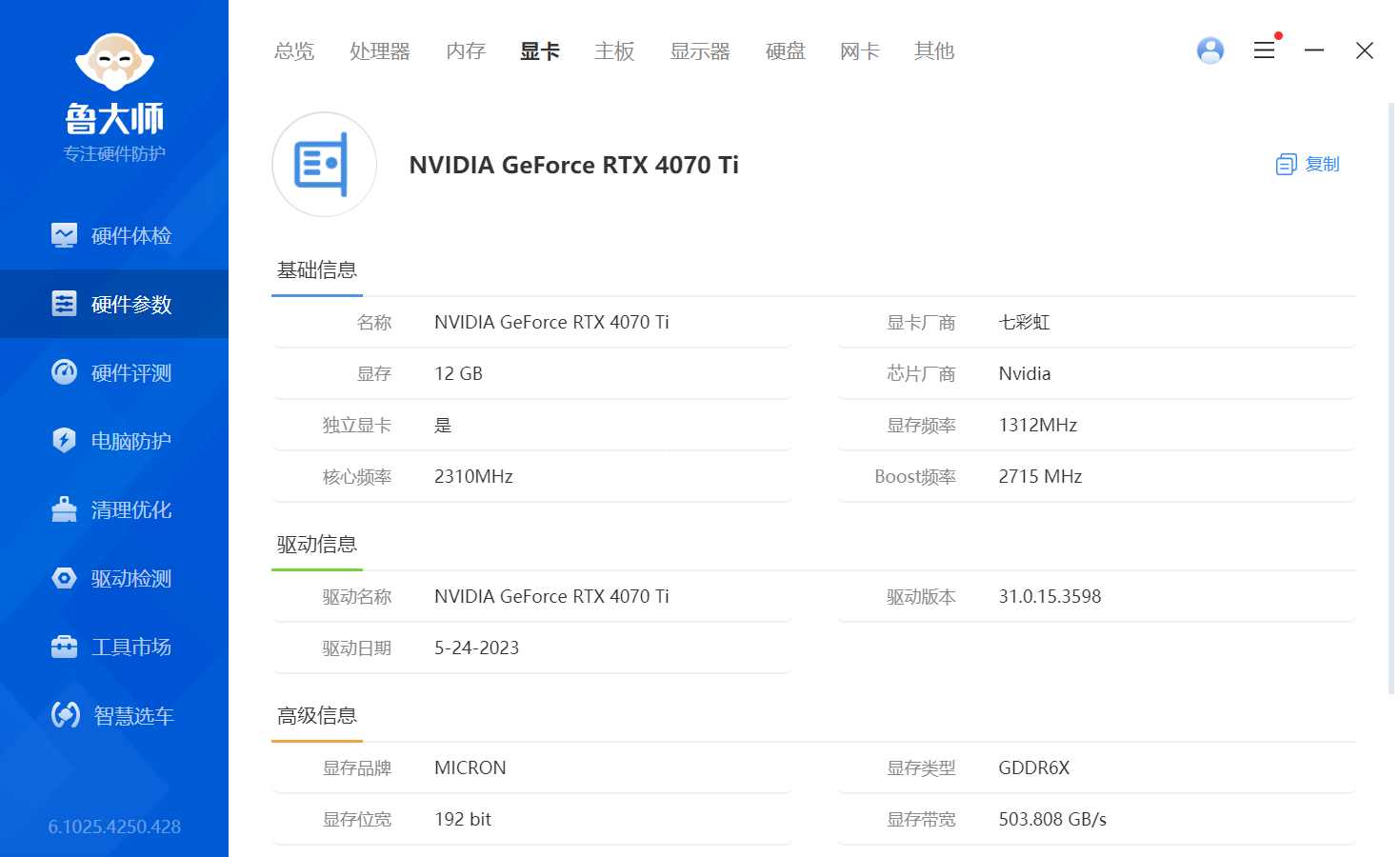The width and height of the screenshot is (1400, 857).
Task: Switch to the 总览 tab
Action: 294,51
